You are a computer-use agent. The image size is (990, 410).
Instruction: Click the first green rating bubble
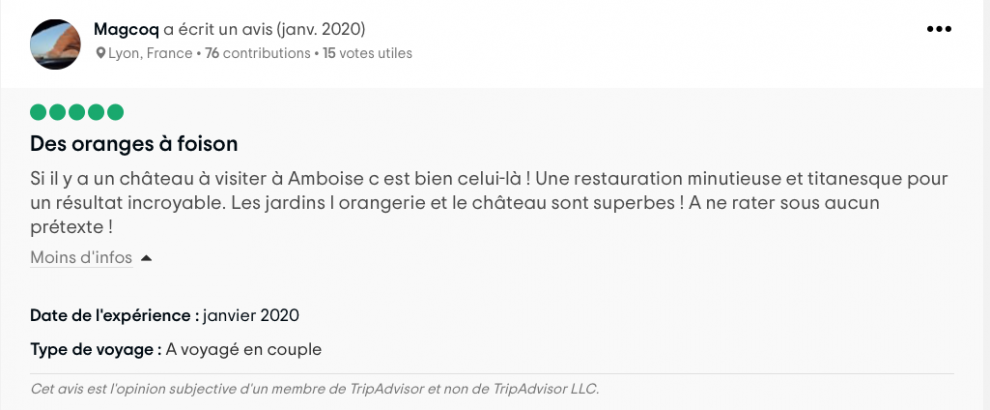pyautogui.click(x=39, y=112)
